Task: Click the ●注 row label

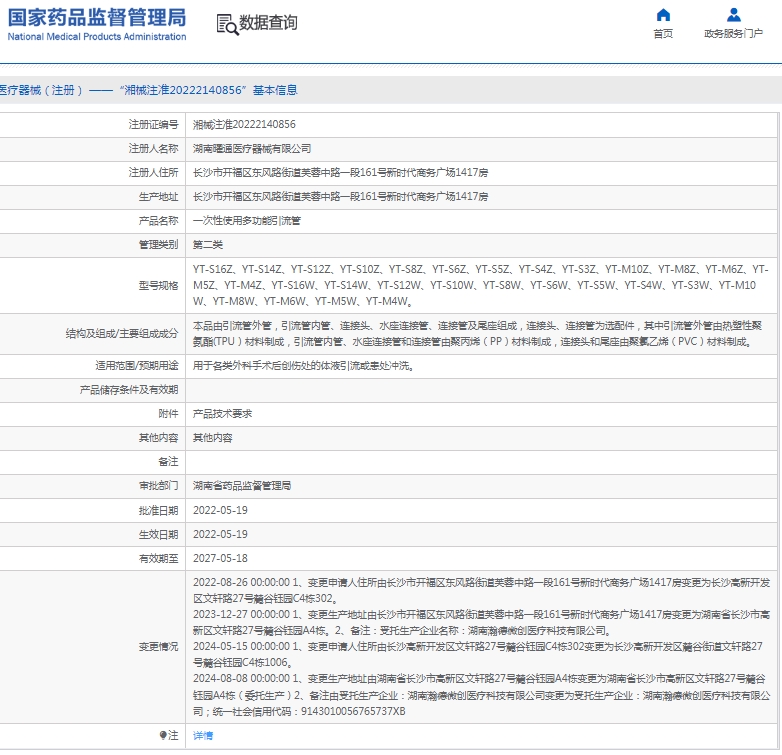Action: point(169,735)
